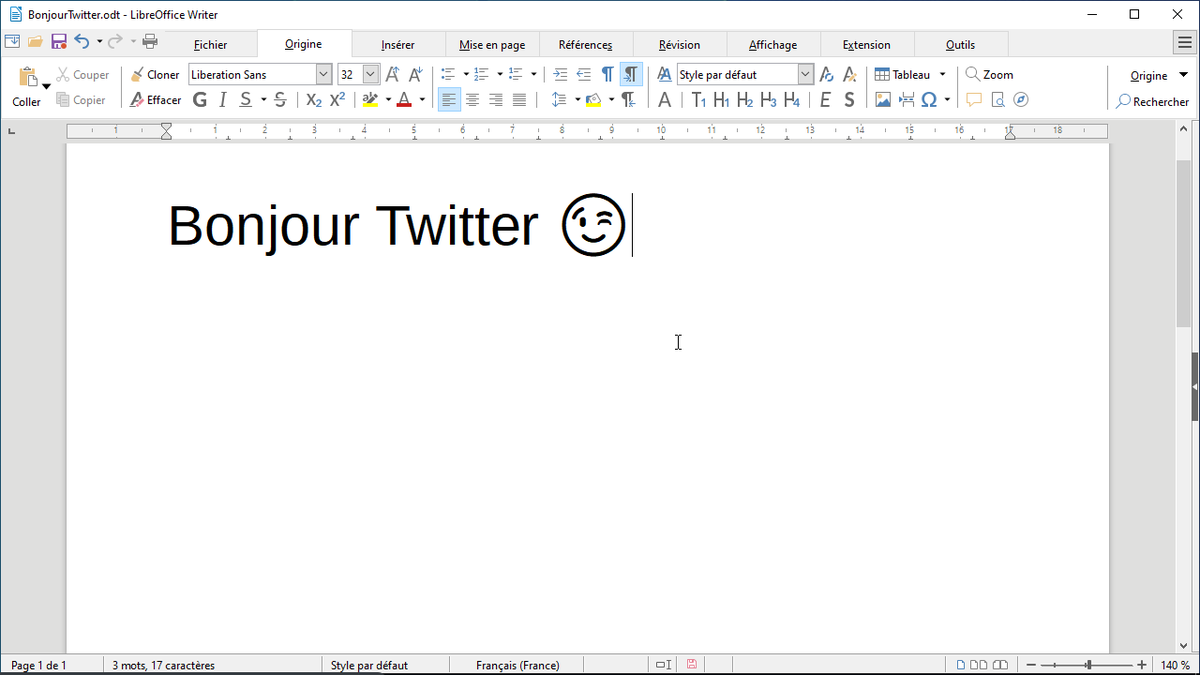Create a new style from selection icon

pyautogui.click(x=849, y=75)
